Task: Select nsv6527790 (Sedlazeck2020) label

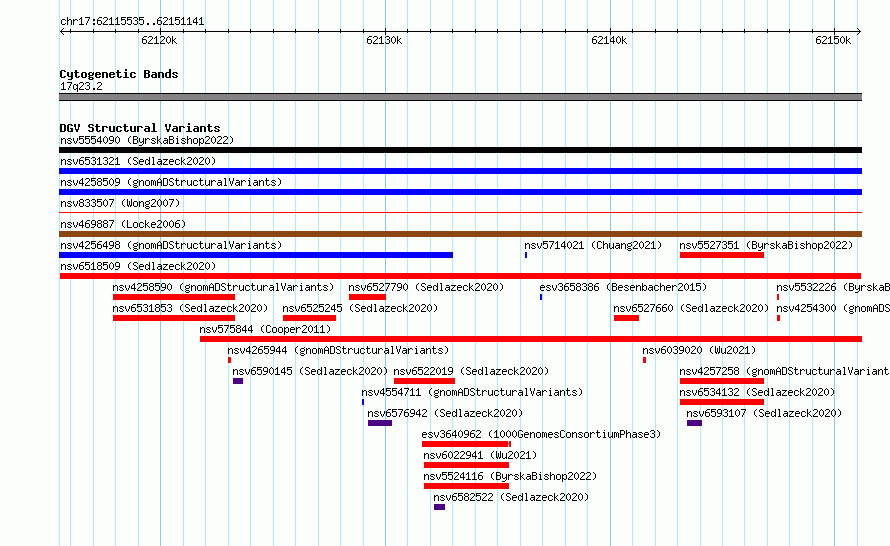Action: point(426,287)
